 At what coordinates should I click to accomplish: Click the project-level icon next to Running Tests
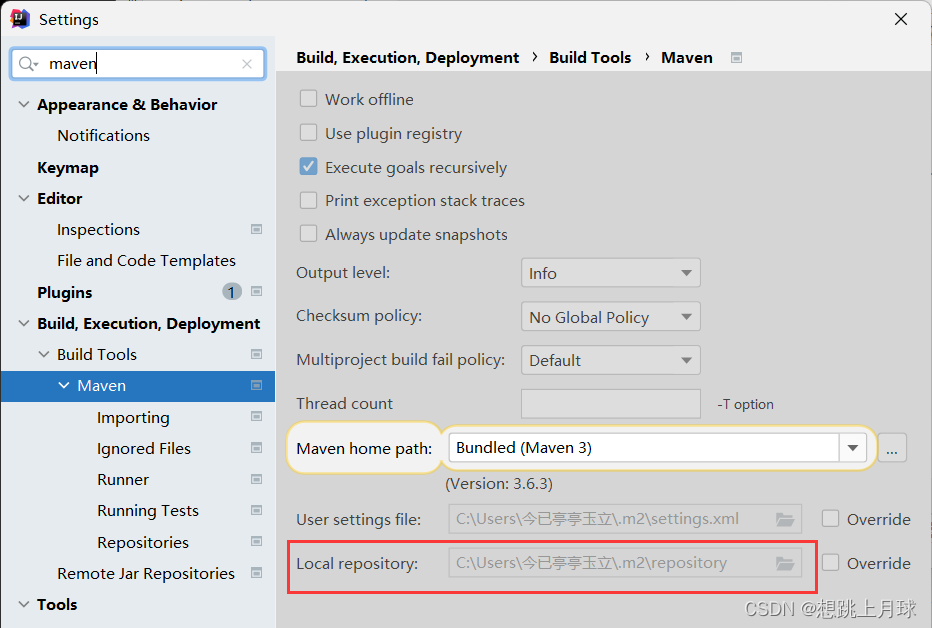(257, 510)
